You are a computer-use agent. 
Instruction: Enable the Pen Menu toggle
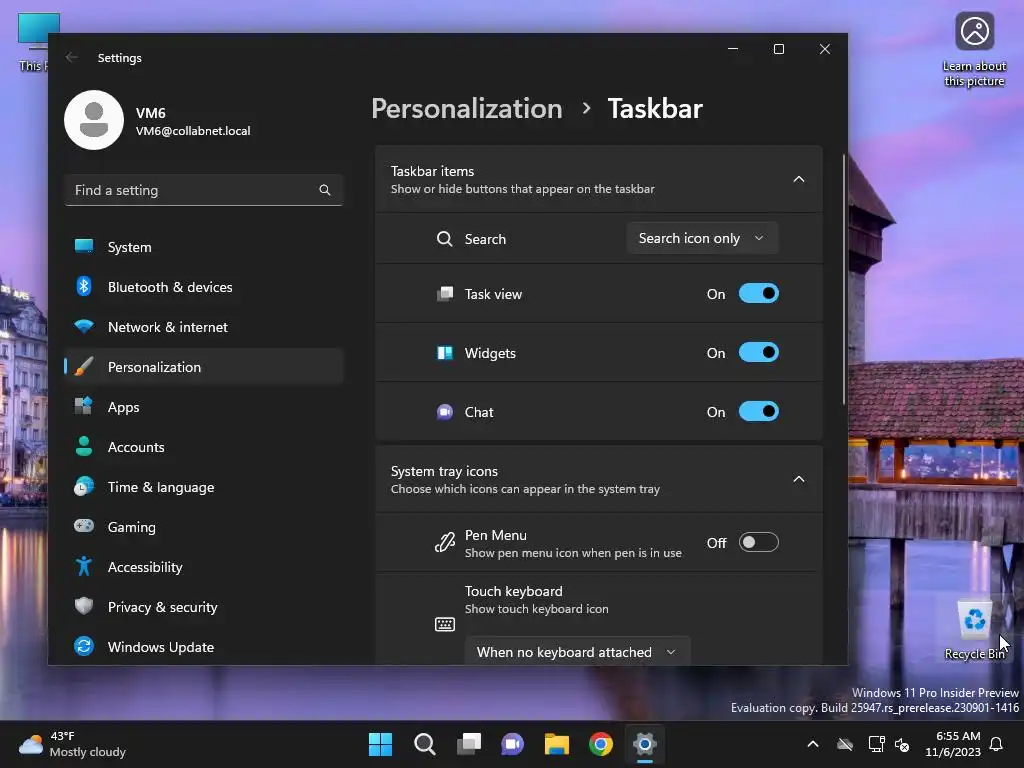[x=758, y=542]
